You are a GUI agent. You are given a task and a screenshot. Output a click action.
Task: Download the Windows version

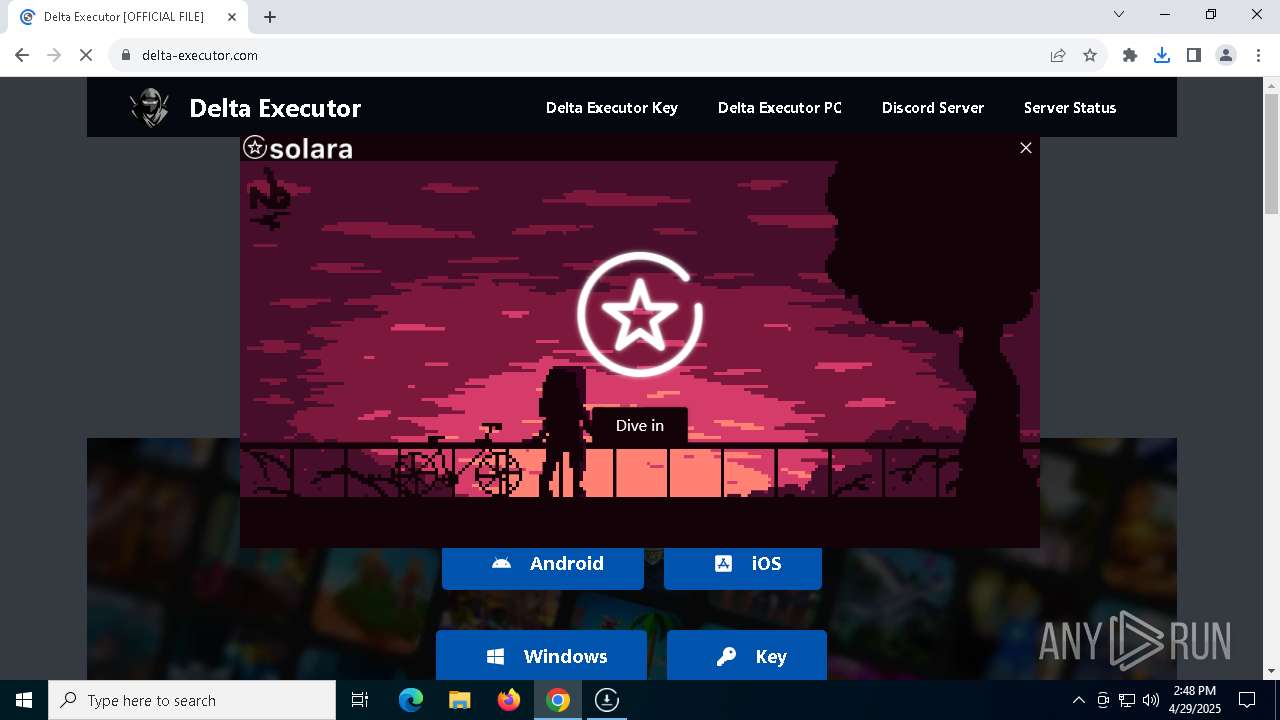pos(541,656)
